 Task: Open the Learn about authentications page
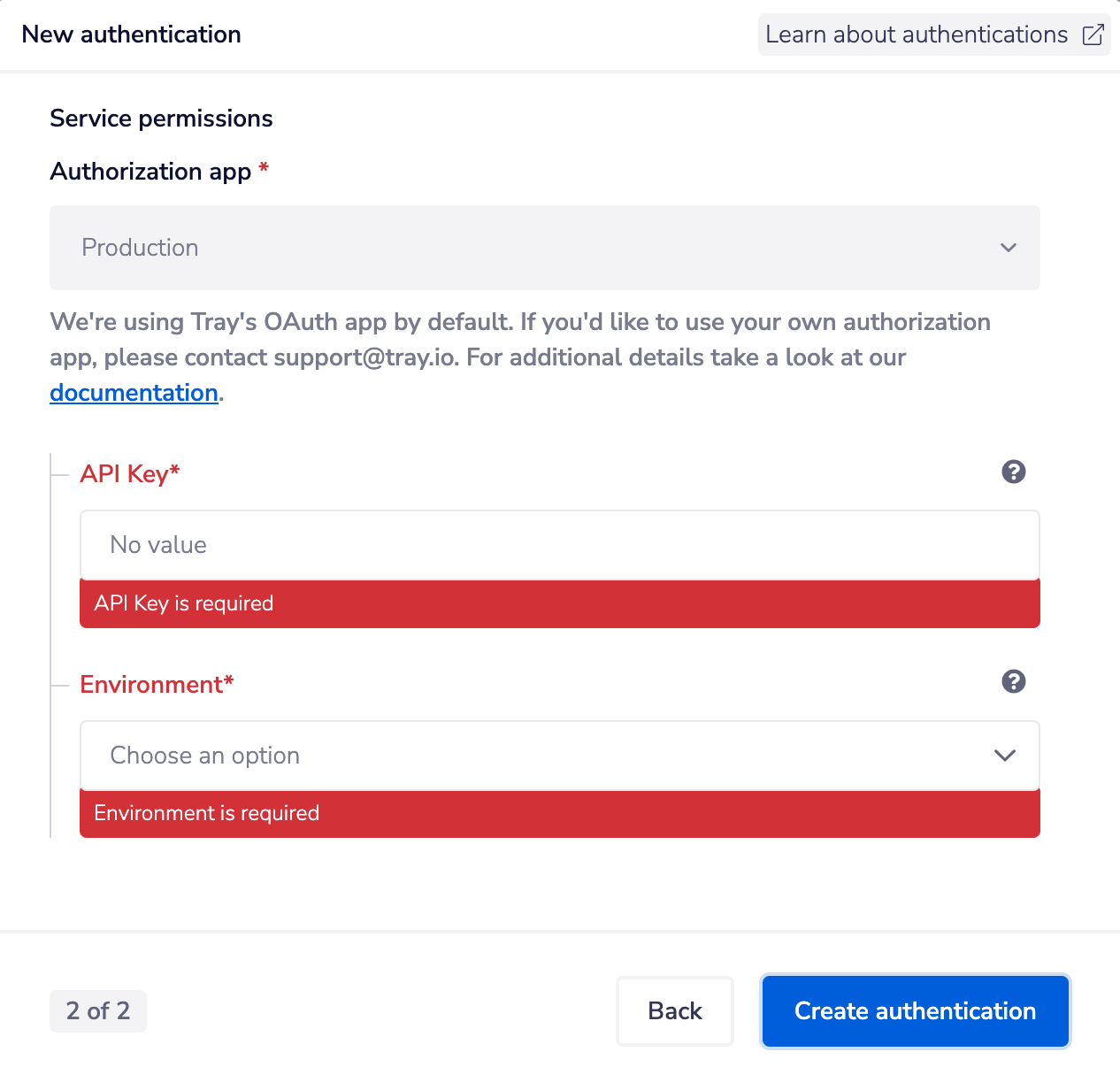point(917,35)
